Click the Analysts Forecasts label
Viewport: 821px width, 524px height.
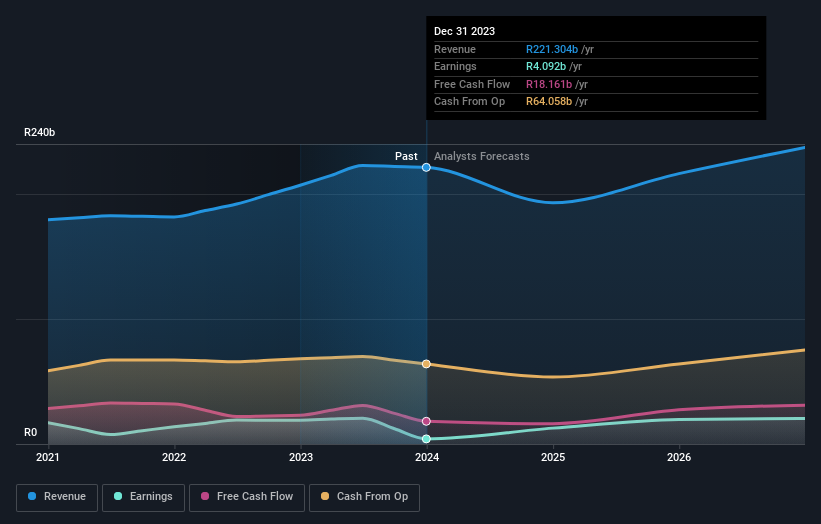click(x=482, y=156)
